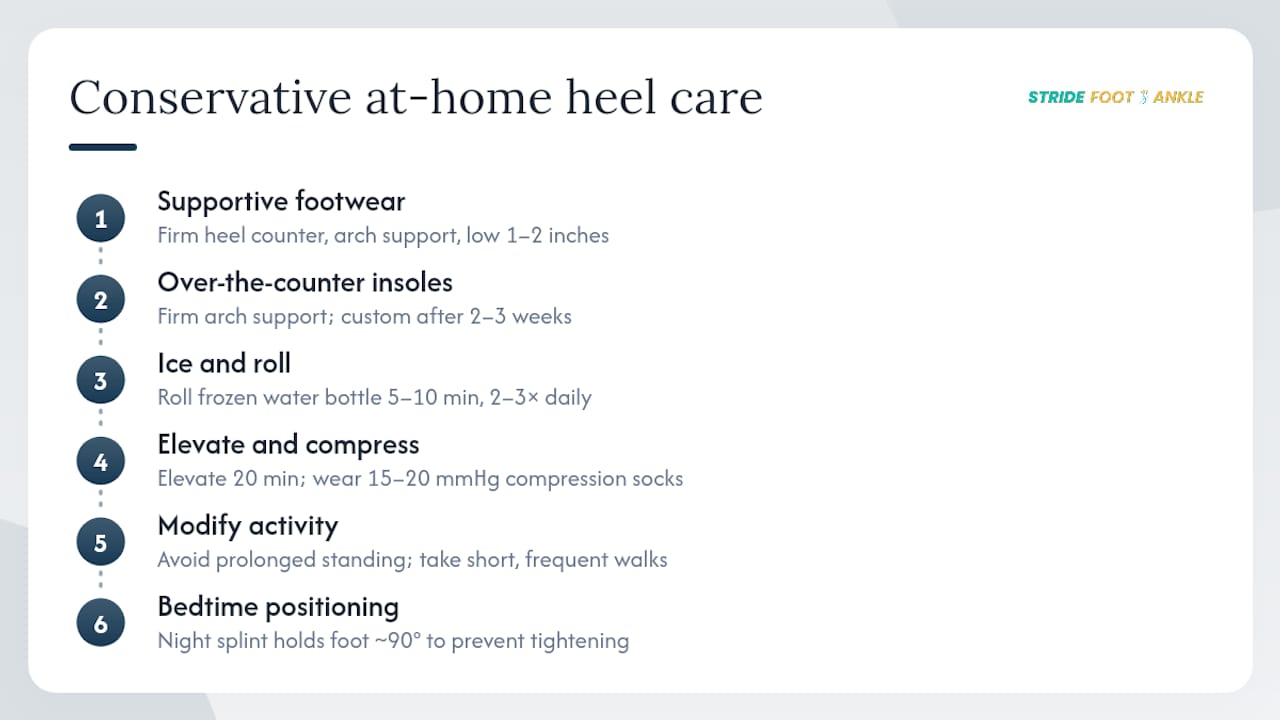1280x720 pixels.
Task: Click the Stride Foot Ankle logo
Action: click(x=1115, y=97)
